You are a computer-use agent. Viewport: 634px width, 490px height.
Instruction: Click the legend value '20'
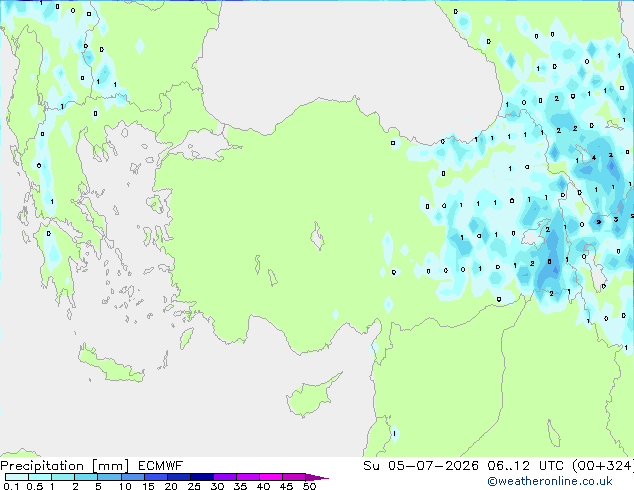pos(171,486)
